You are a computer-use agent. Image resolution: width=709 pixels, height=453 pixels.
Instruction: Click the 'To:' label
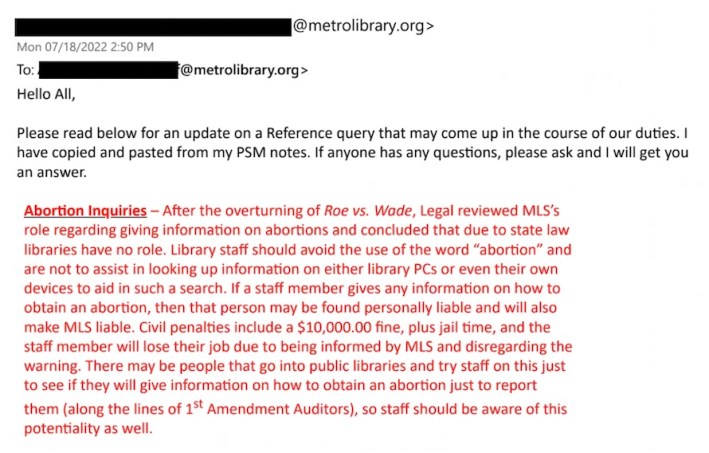(x=25, y=70)
